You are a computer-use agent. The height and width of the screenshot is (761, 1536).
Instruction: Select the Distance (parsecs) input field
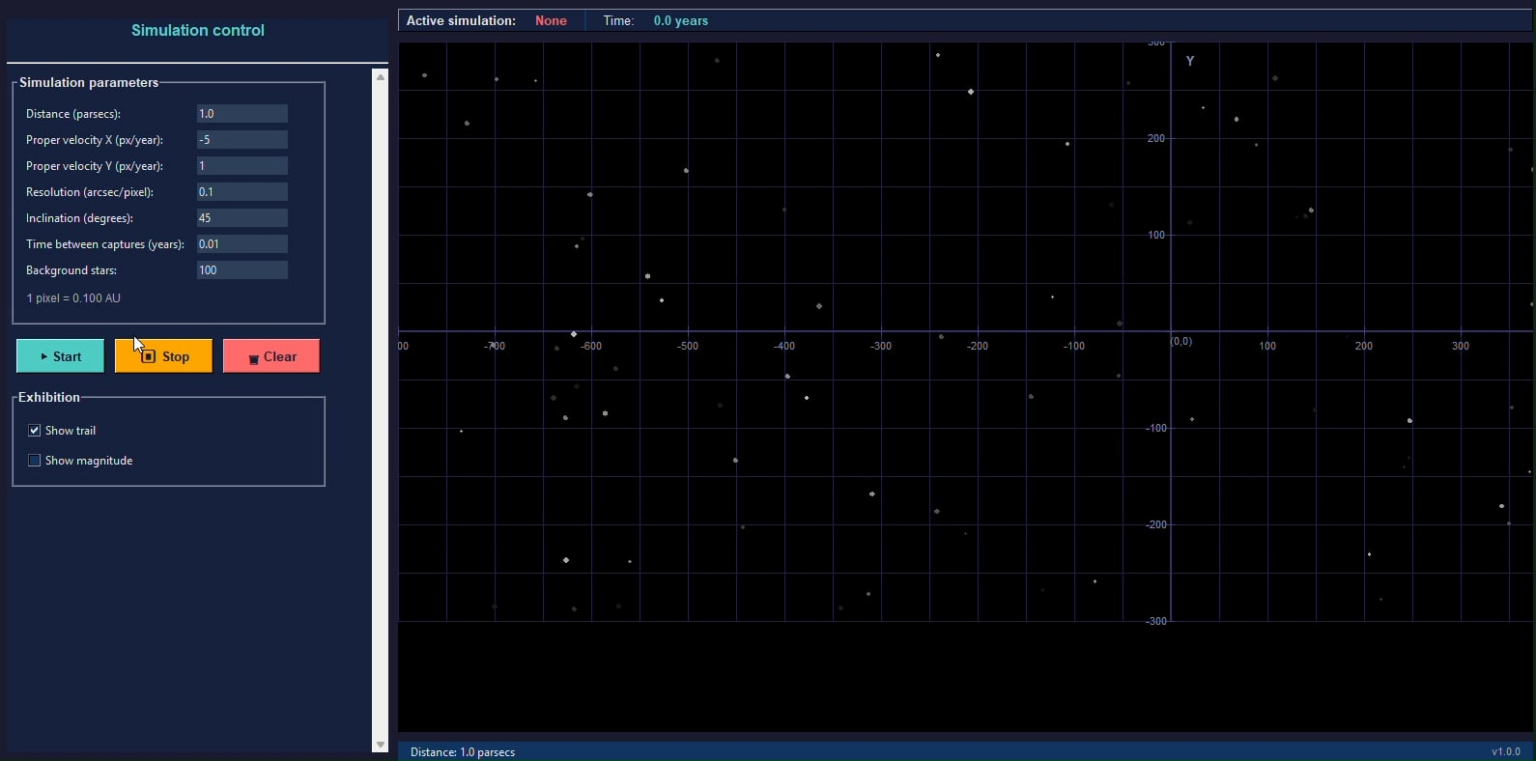coord(241,113)
